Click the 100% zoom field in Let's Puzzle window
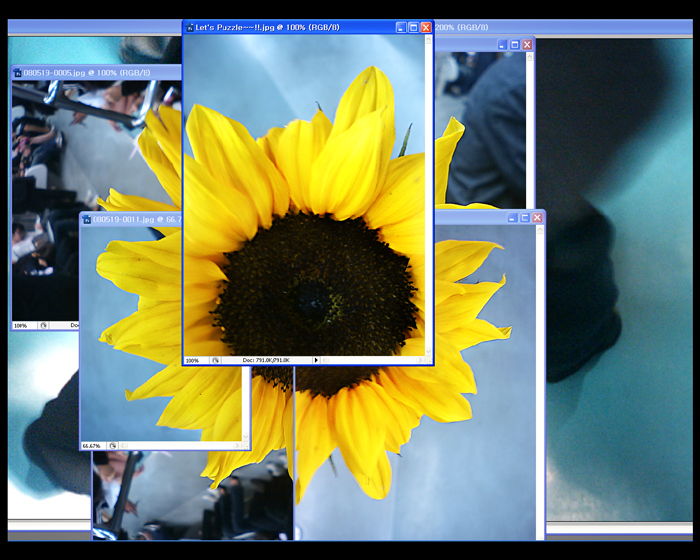The width and height of the screenshot is (700, 560). point(196,360)
